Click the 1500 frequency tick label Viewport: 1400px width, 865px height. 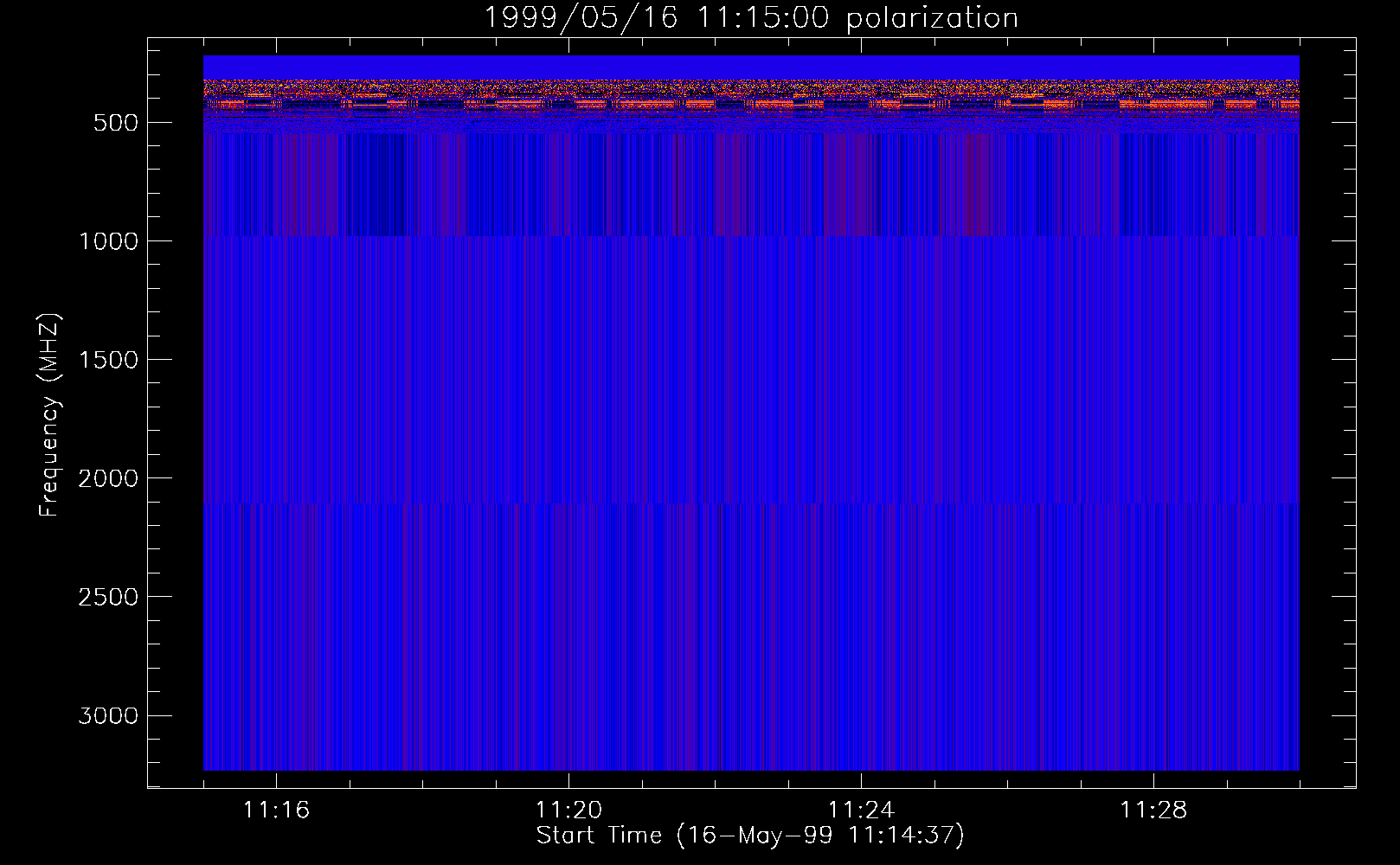pos(108,360)
